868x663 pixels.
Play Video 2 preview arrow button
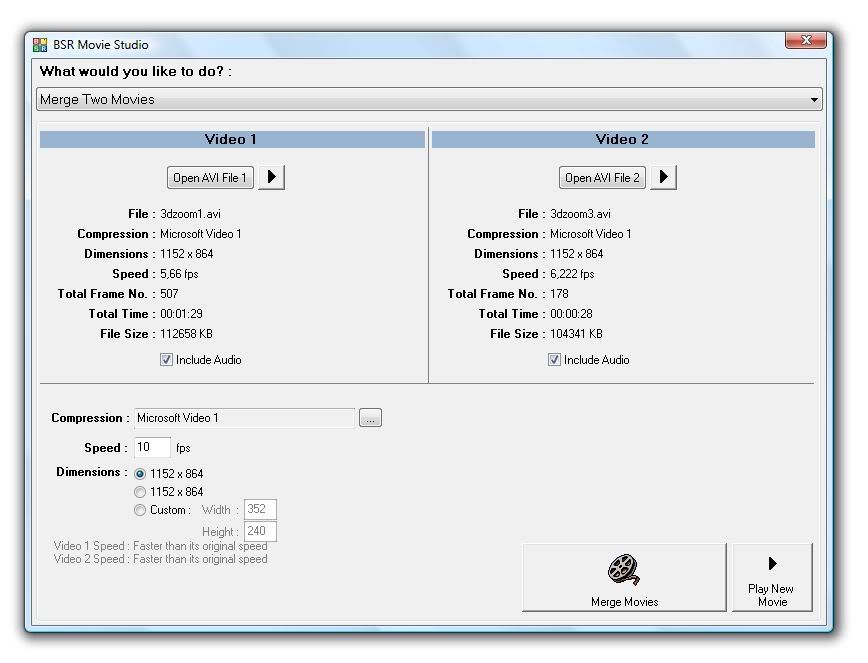pyautogui.click(x=663, y=178)
